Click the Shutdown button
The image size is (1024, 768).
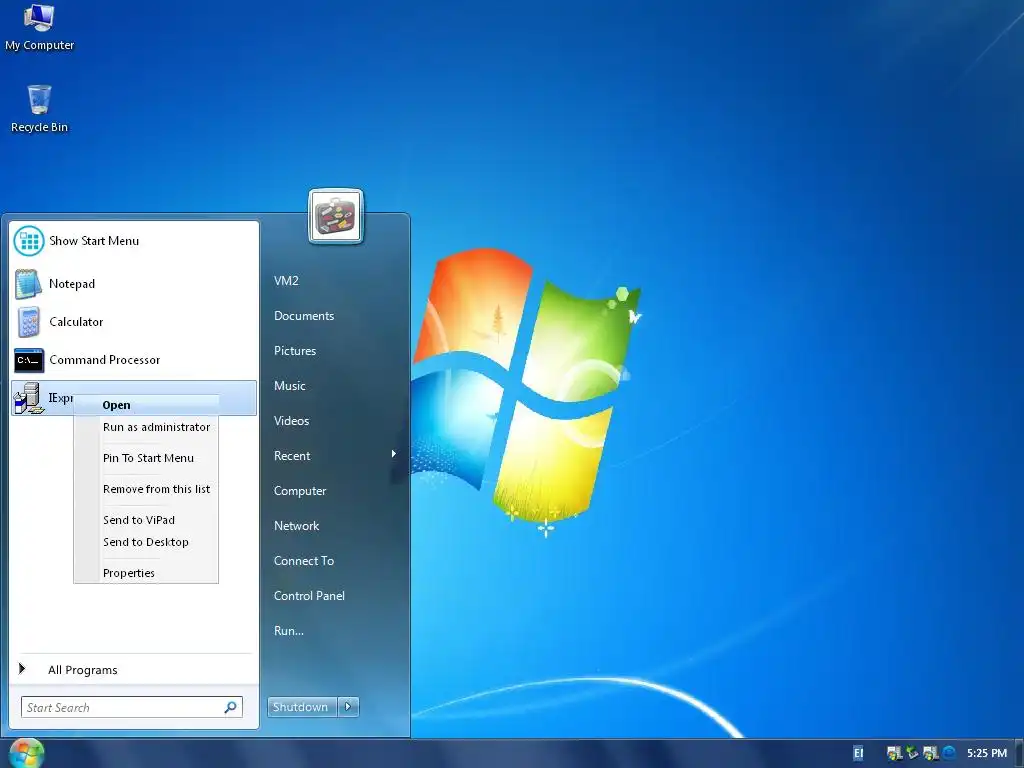(302, 707)
